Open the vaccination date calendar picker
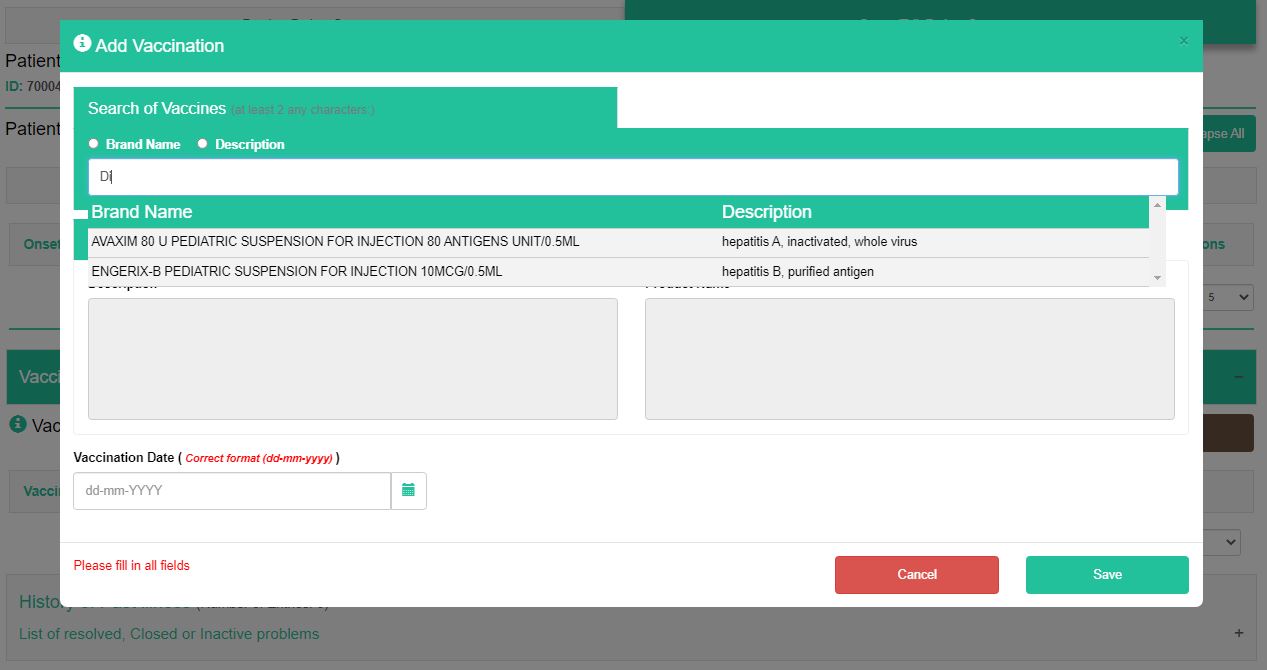1267x670 pixels. click(408, 490)
